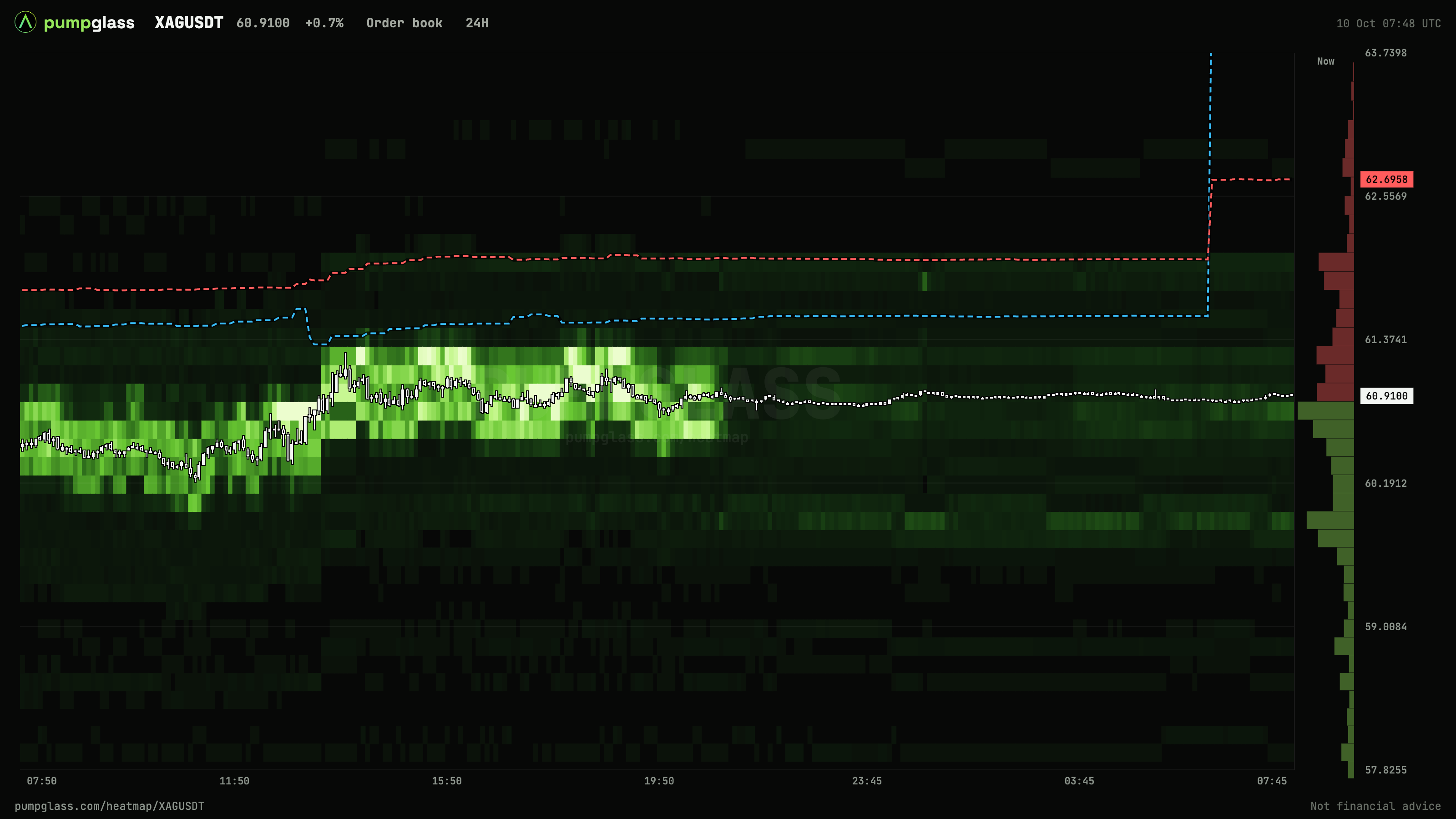Click the 11:50 time axis label
Screen dimensions: 1456x819
235,781
